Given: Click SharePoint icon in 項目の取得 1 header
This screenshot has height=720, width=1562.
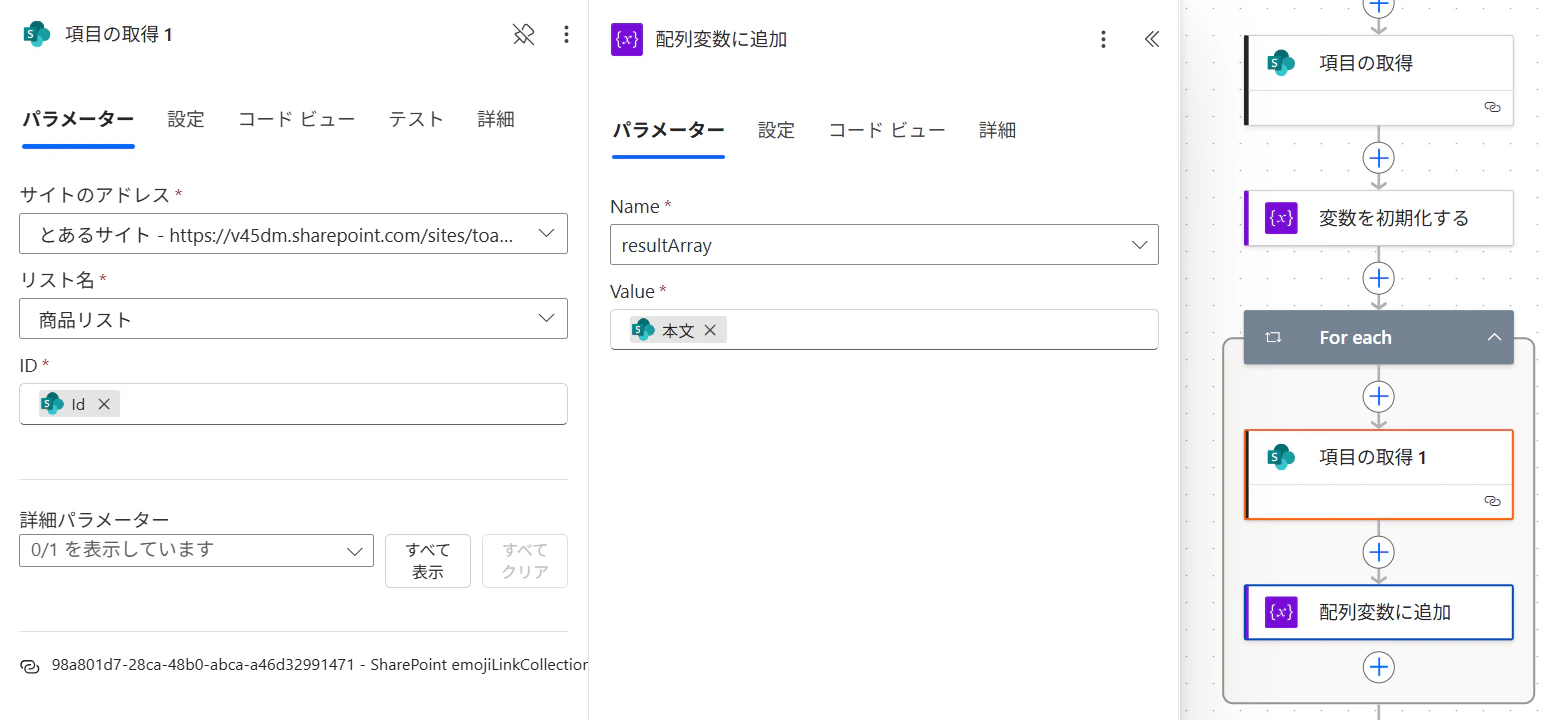Looking at the screenshot, I should coord(37,34).
